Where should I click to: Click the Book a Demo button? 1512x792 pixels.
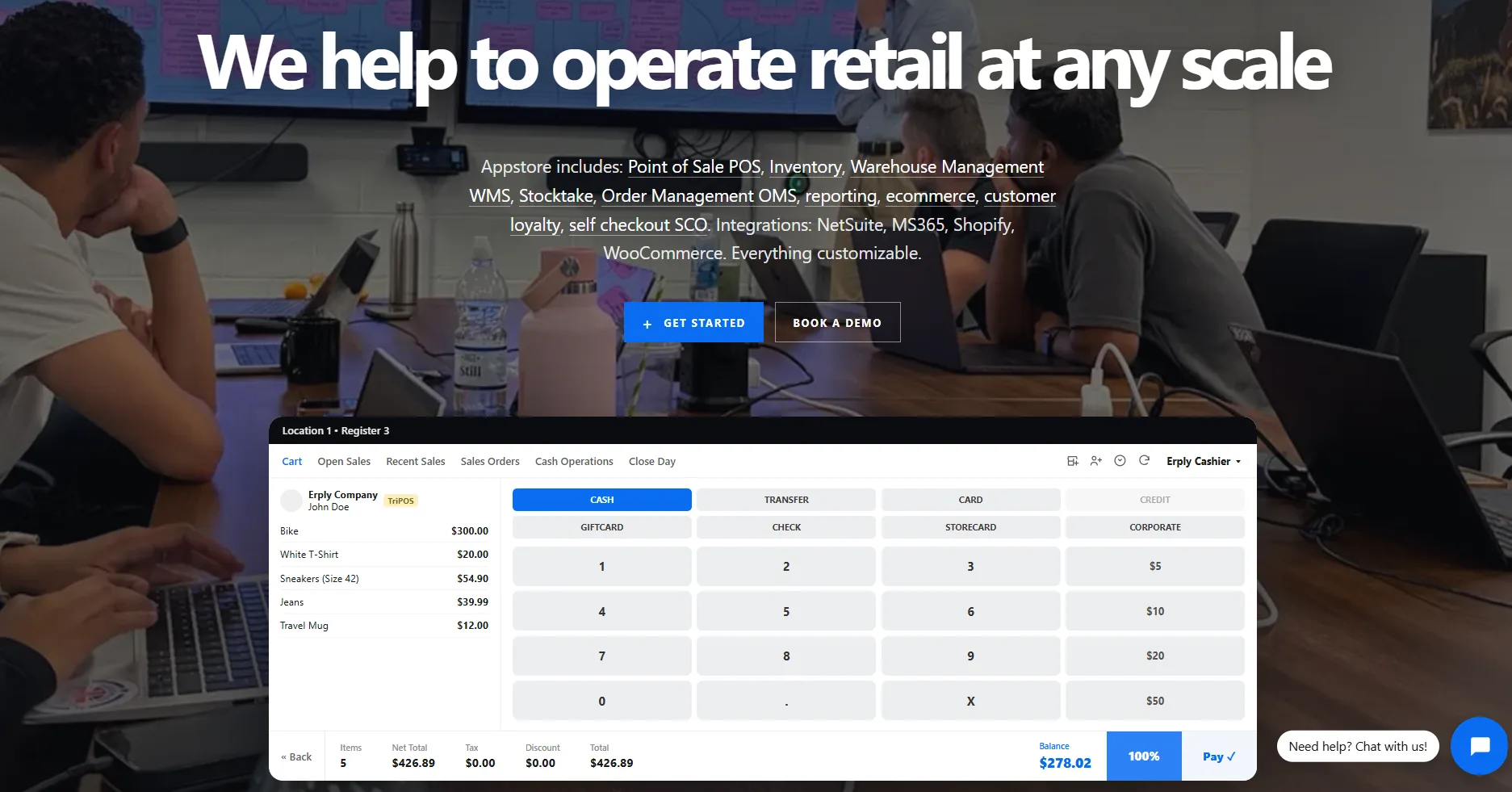click(837, 322)
